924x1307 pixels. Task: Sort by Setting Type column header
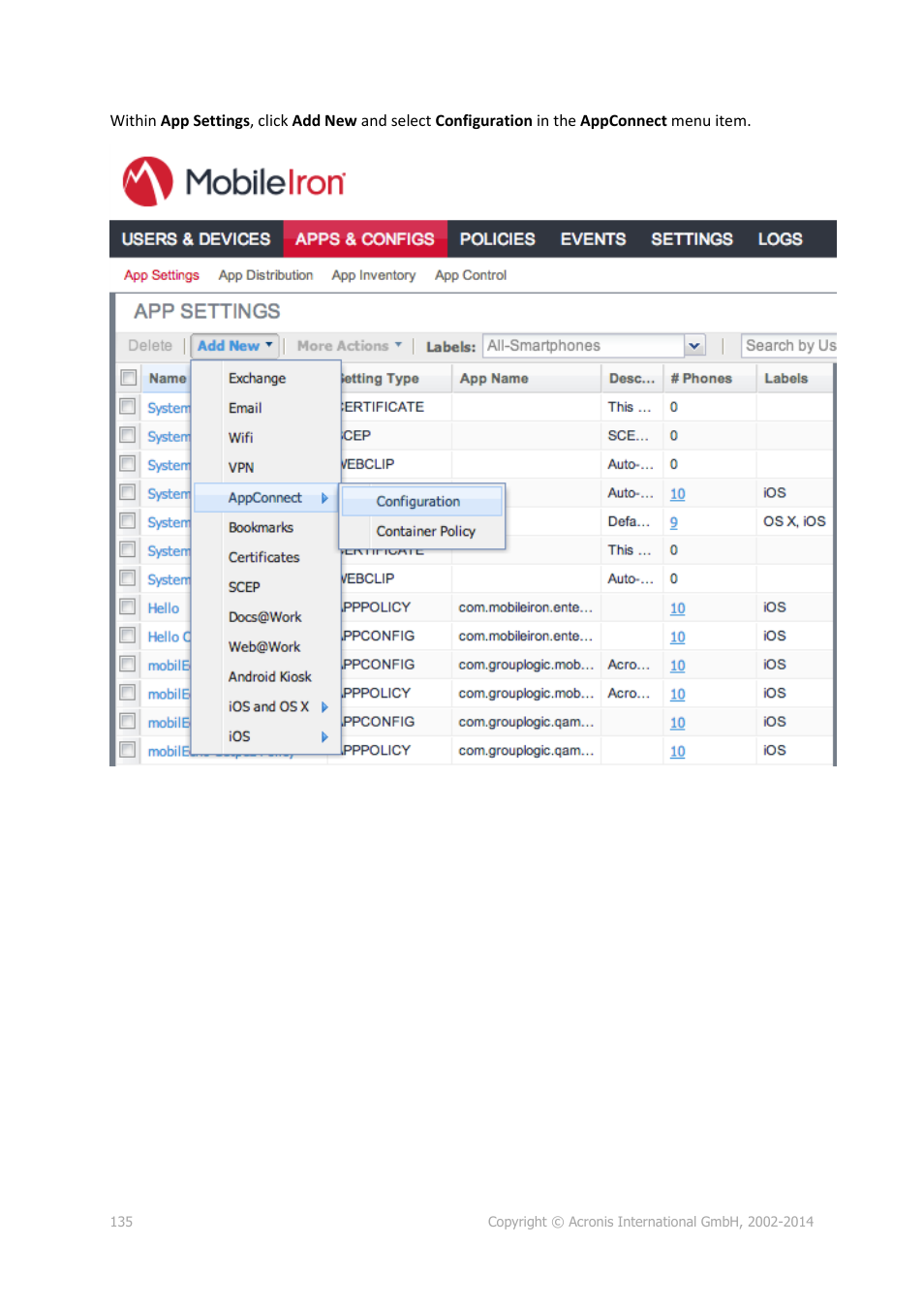click(x=395, y=378)
